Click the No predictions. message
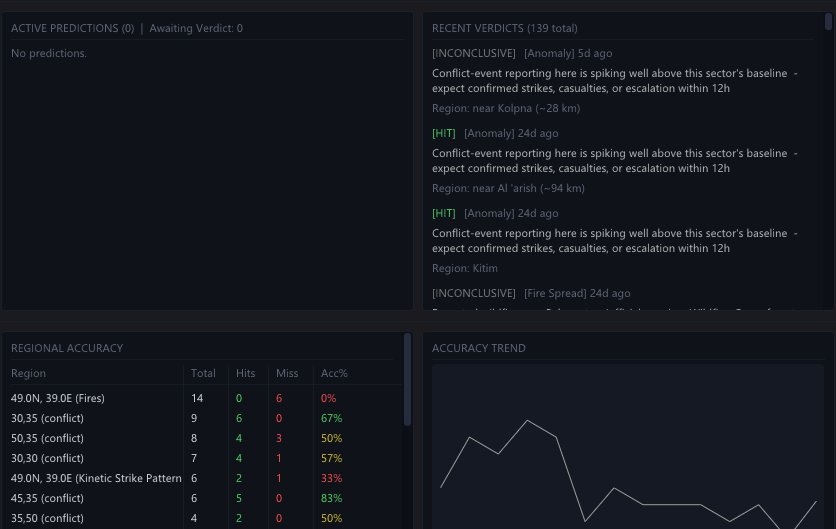The width and height of the screenshot is (836, 529). [49, 53]
